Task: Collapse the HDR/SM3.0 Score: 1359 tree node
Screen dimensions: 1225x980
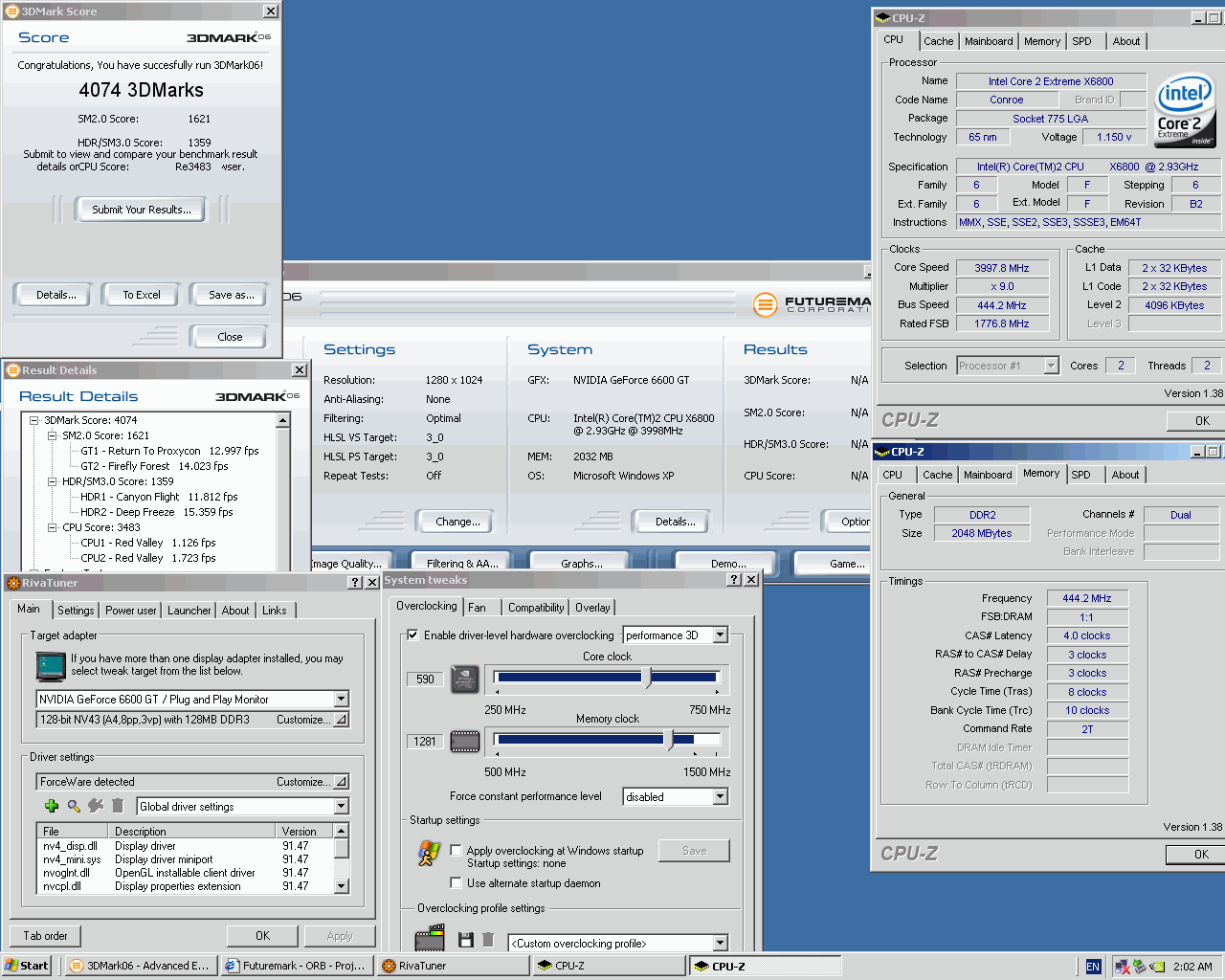Action: [x=53, y=481]
